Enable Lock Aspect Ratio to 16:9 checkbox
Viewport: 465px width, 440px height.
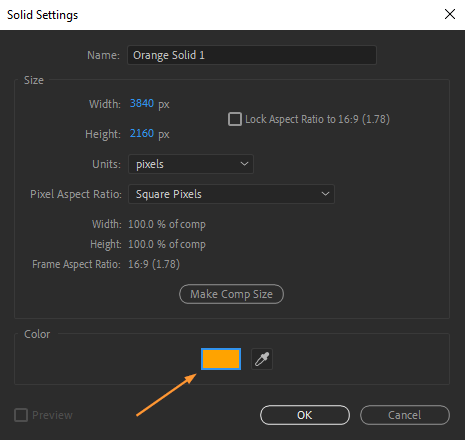point(235,119)
